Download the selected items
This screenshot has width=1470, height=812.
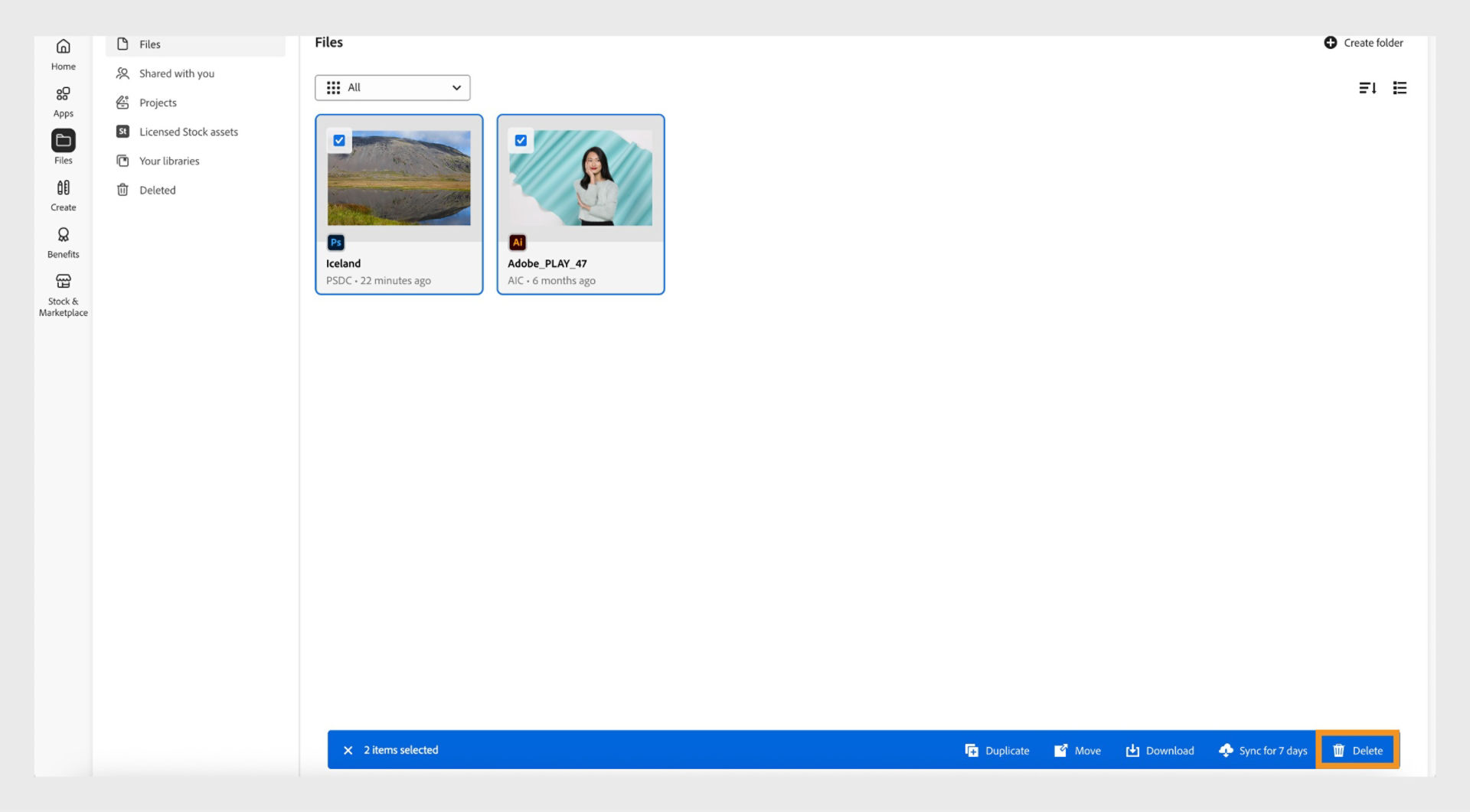click(1159, 750)
